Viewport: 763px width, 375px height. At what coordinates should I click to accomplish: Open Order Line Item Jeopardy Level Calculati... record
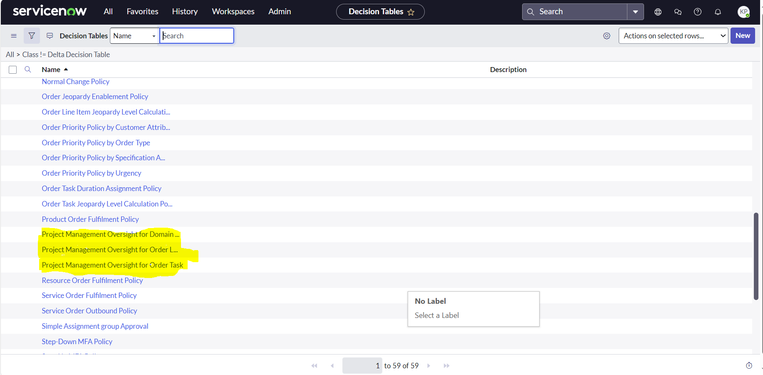pyautogui.click(x=106, y=112)
